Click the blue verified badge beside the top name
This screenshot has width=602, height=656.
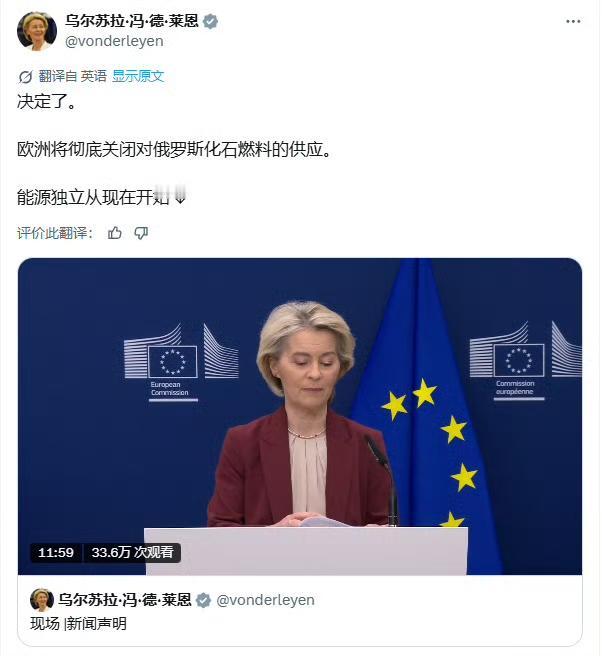pyautogui.click(x=210, y=21)
